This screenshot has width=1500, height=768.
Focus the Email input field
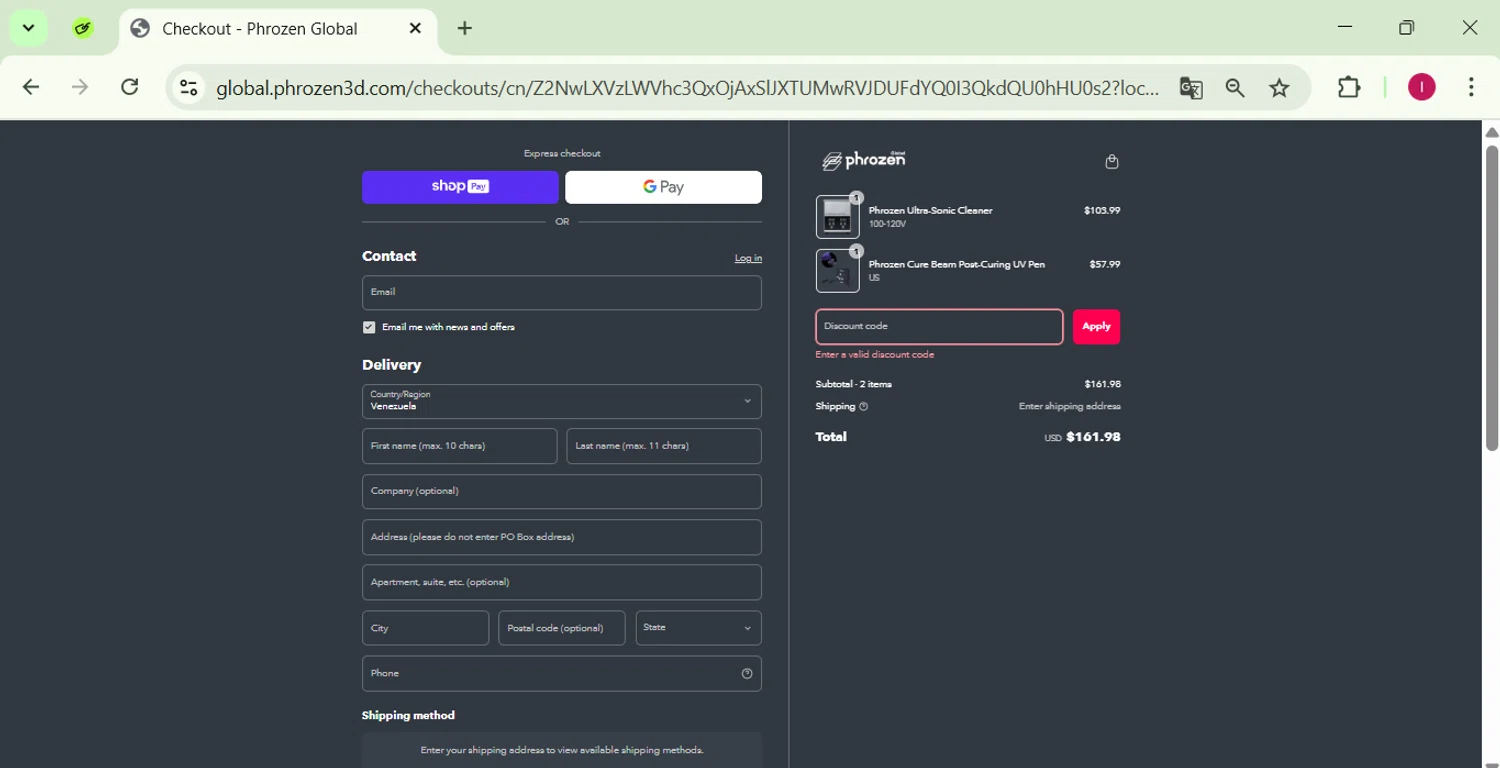point(562,293)
